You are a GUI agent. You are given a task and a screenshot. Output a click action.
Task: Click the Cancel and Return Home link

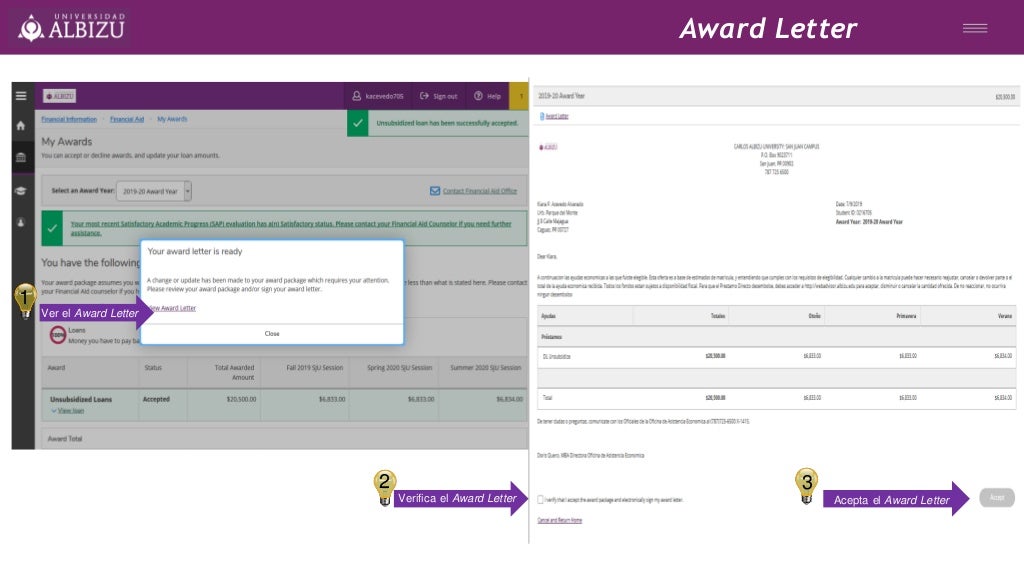560,520
